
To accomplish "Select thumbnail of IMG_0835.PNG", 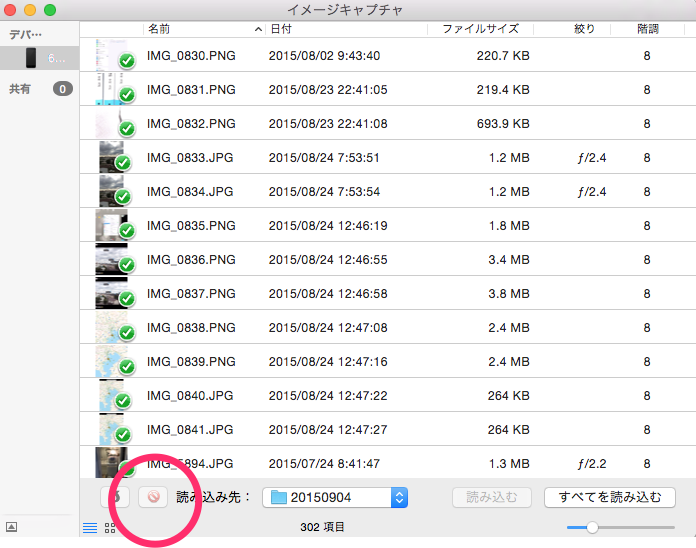I will coord(112,225).
